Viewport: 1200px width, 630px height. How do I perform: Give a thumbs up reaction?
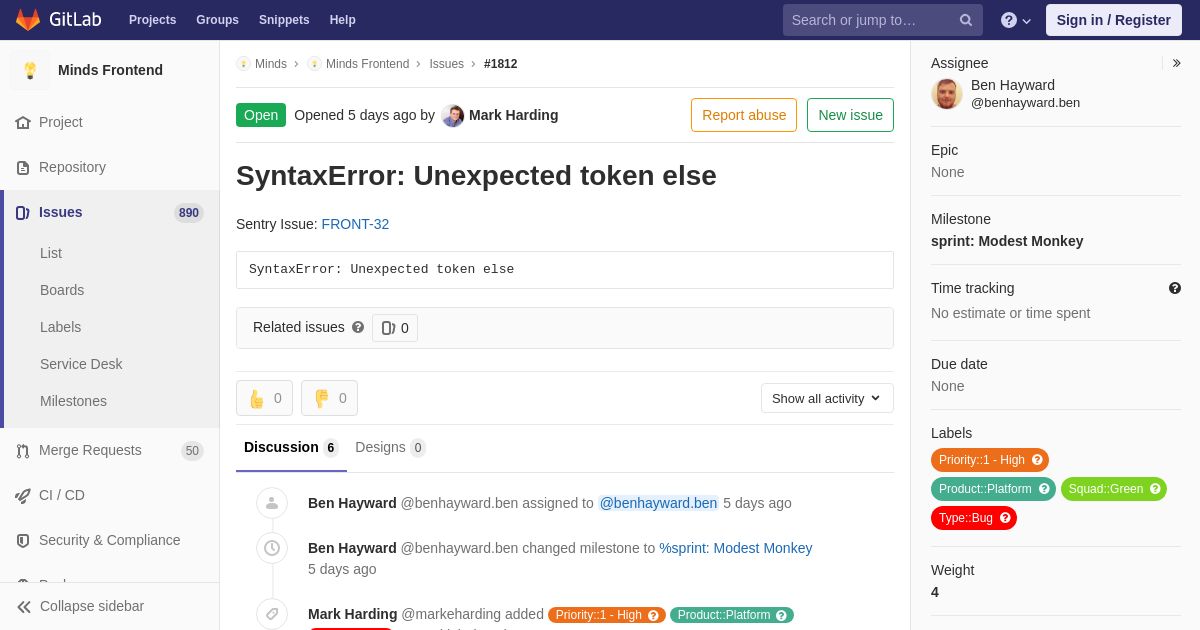coord(264,398)
